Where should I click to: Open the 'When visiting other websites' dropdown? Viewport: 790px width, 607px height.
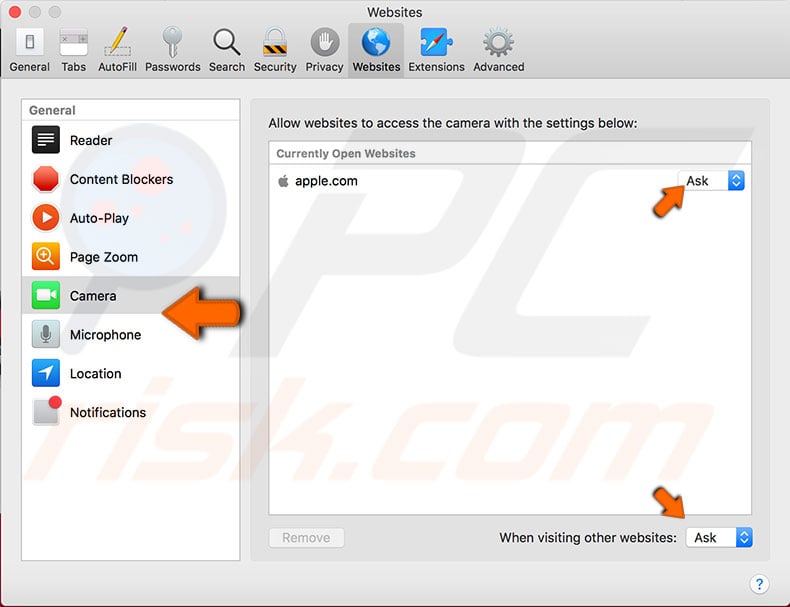(x=719, y=537)
